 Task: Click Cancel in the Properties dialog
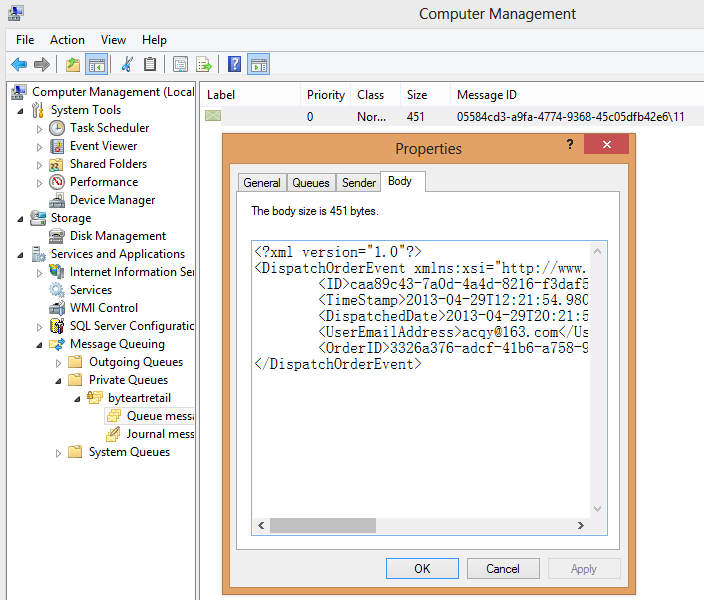[503, 569]
